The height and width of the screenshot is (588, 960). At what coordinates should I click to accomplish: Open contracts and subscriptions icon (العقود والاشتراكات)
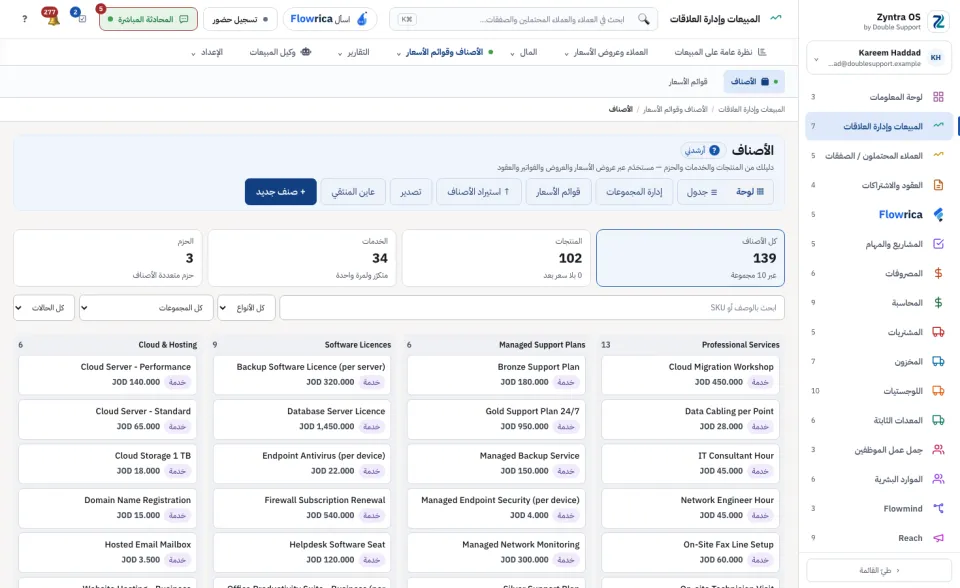pos(938,185)
